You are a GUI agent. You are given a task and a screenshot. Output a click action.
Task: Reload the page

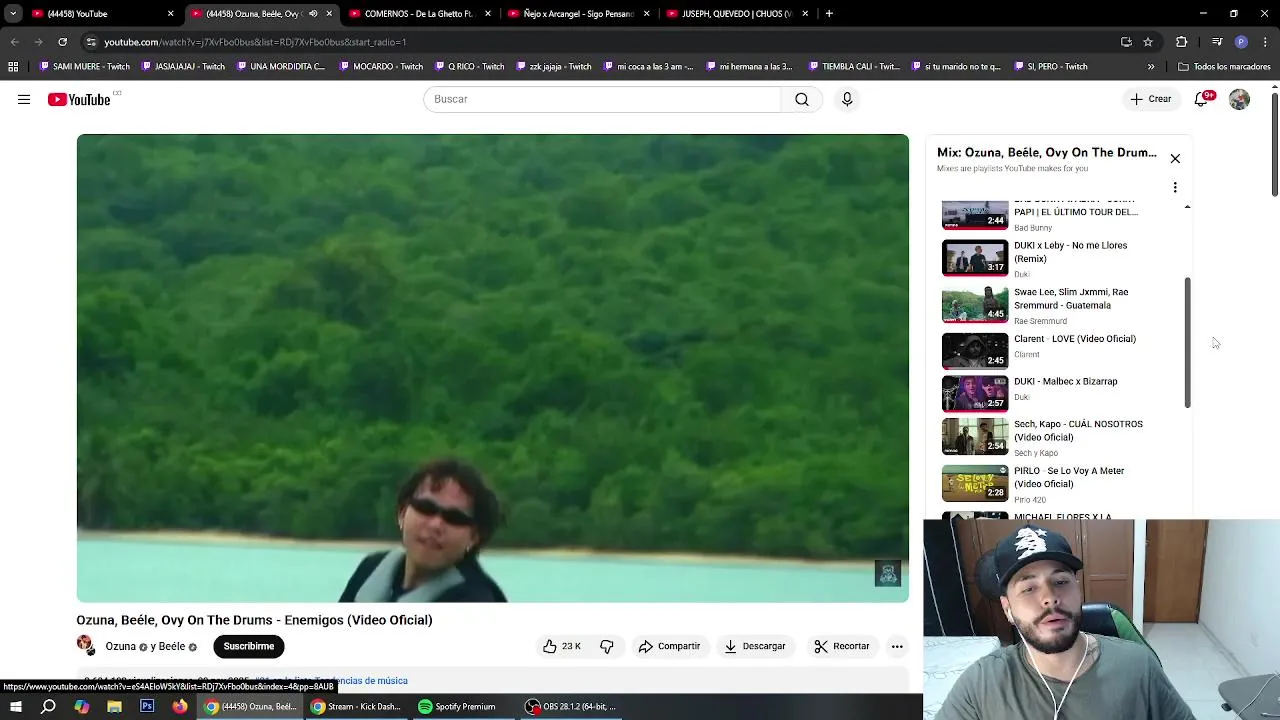62,42
